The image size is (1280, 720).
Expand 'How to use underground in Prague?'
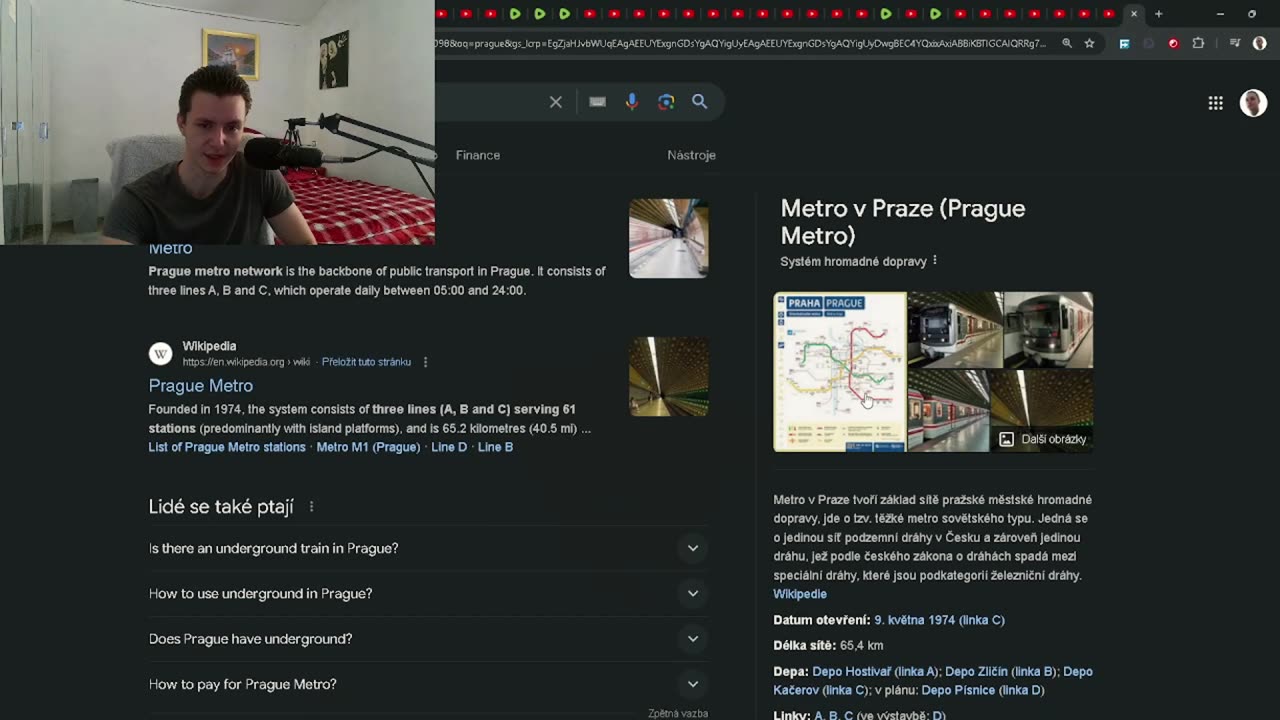tap(428, 593)
